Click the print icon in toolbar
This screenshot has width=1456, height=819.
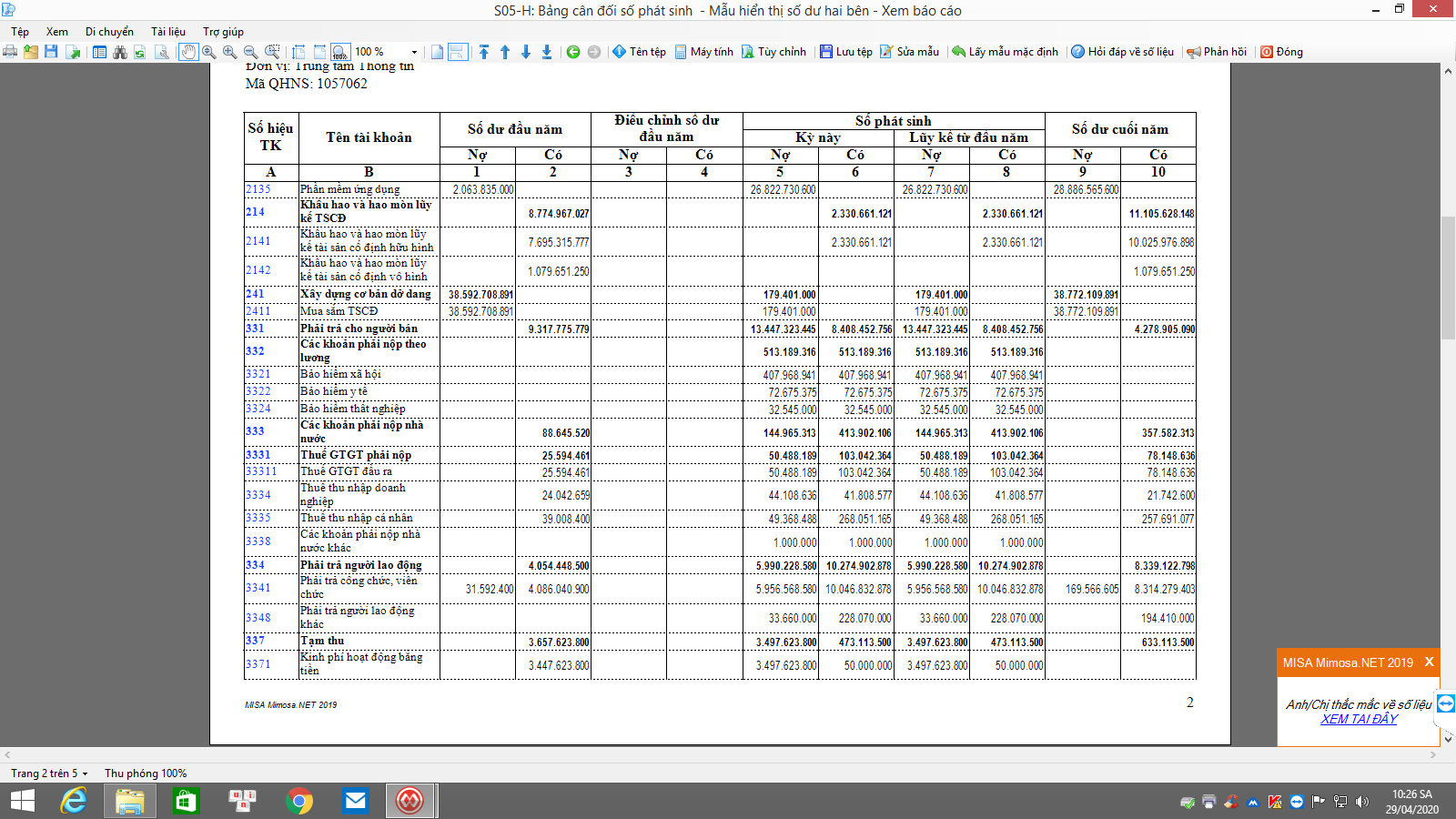coord(10,52)
